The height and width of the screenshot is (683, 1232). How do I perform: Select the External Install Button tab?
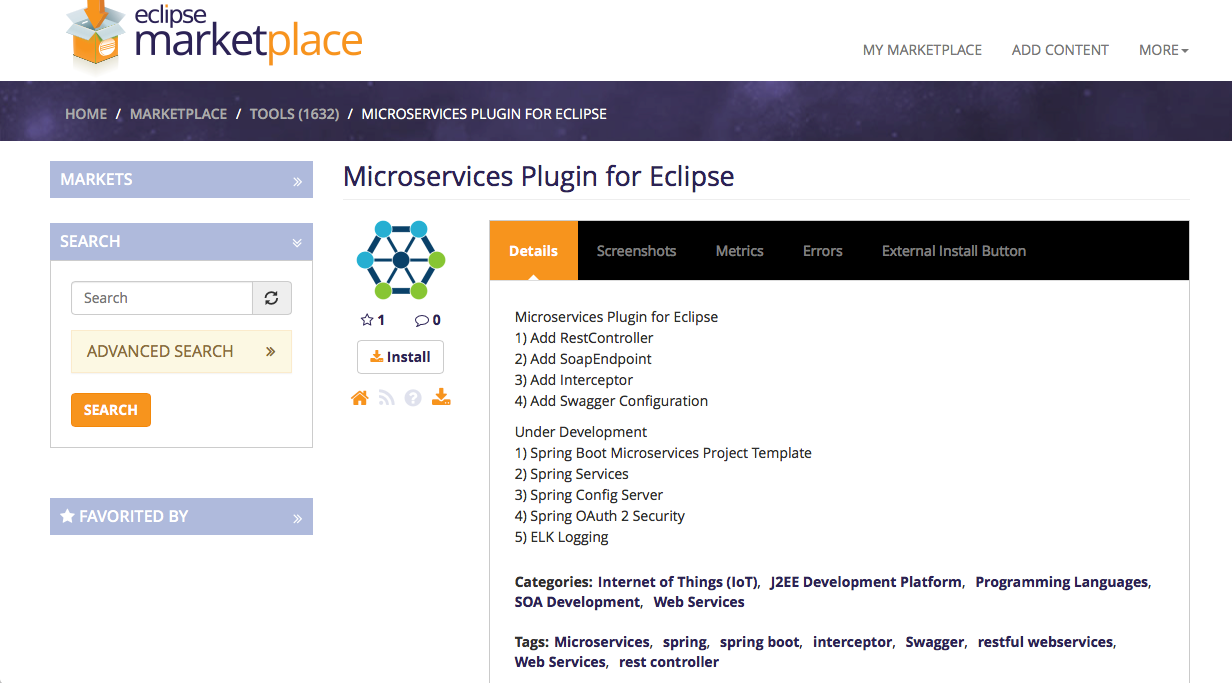[953, 250]
